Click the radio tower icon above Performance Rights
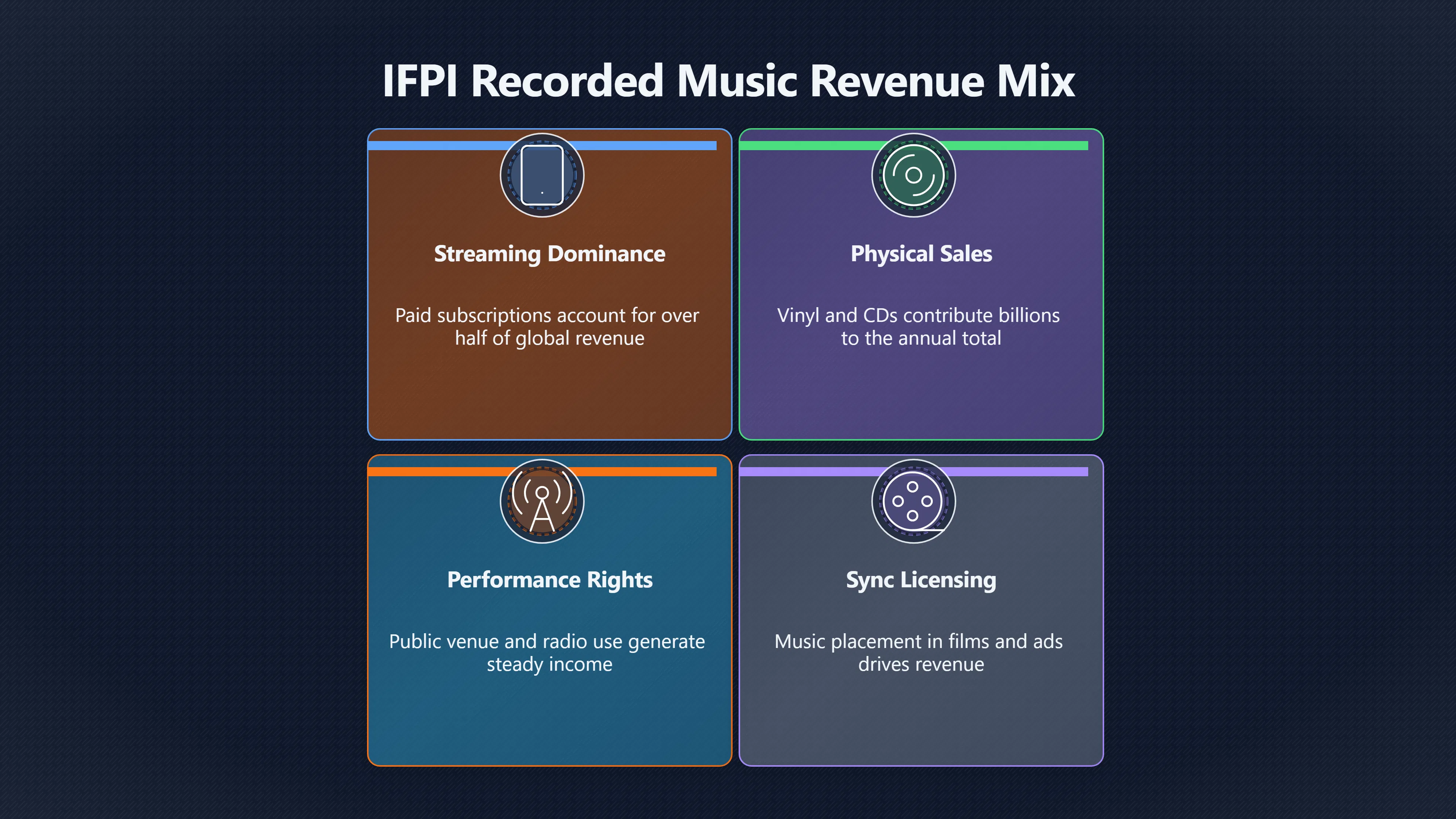 coord(541,501)
